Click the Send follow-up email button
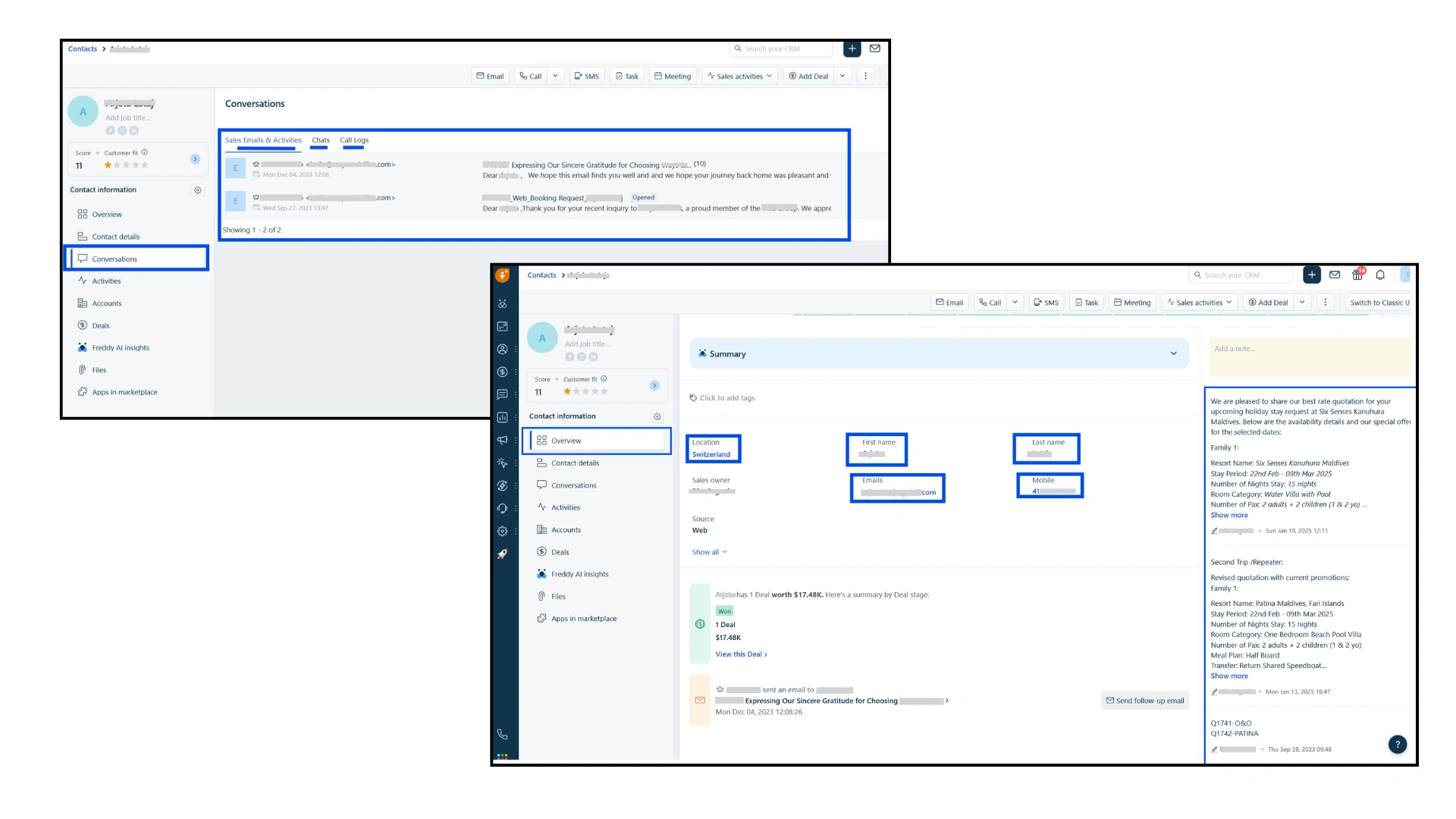Screen dimensions: 1456x819 click(1144, 701)
